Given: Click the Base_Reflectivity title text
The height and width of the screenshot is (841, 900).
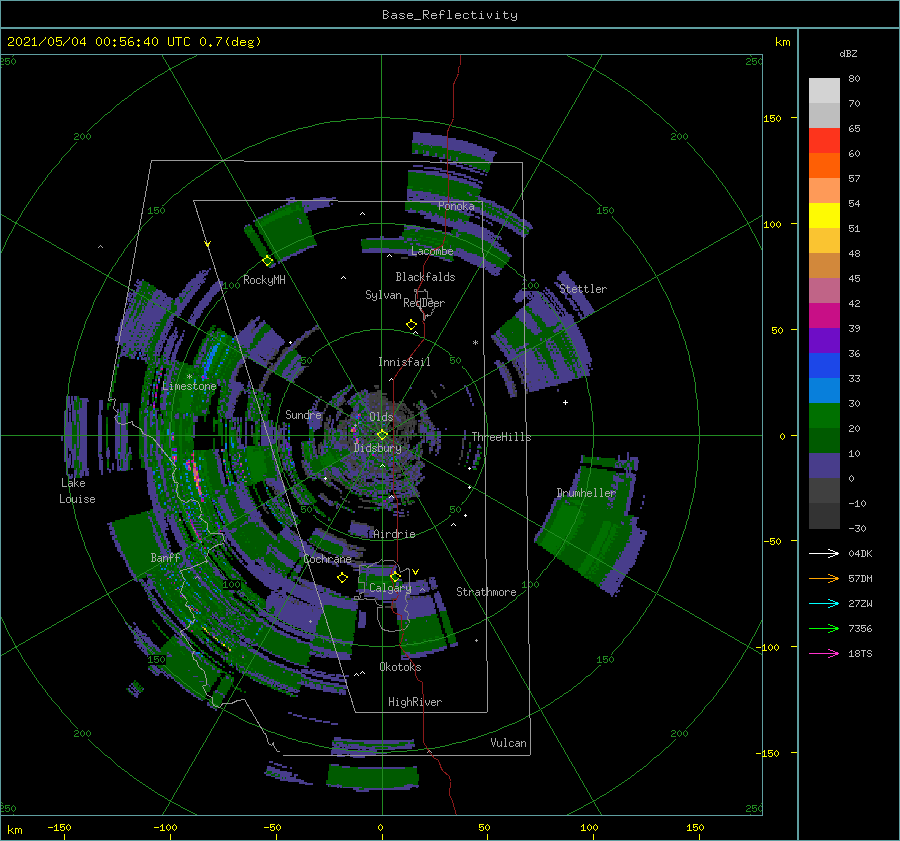Looking at the screenshot, I should (x=450, y=15).
